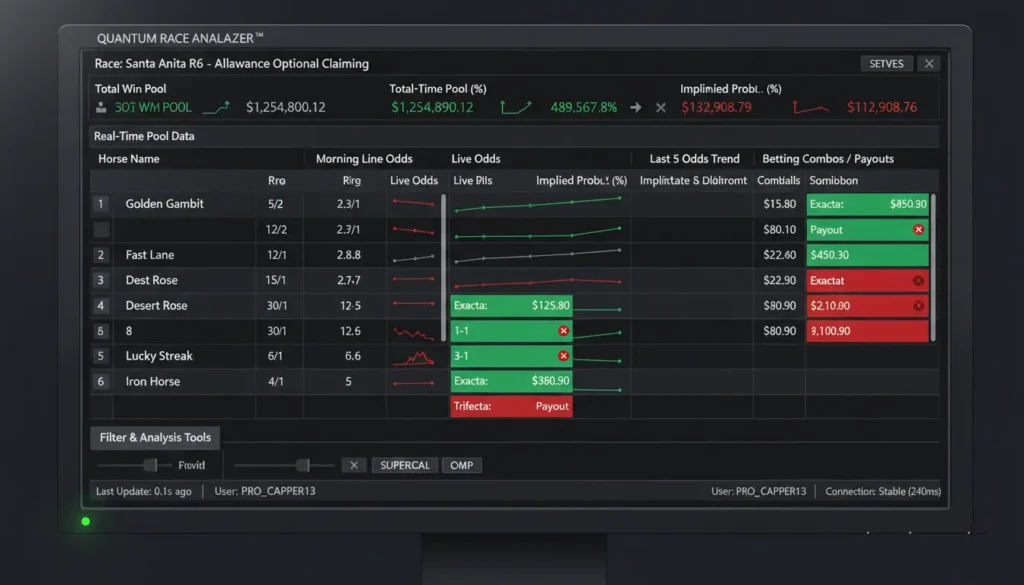The image size is (1024, 585).
Task: Remove the 1-1 bet via its red X
Action: pos(563,331)
